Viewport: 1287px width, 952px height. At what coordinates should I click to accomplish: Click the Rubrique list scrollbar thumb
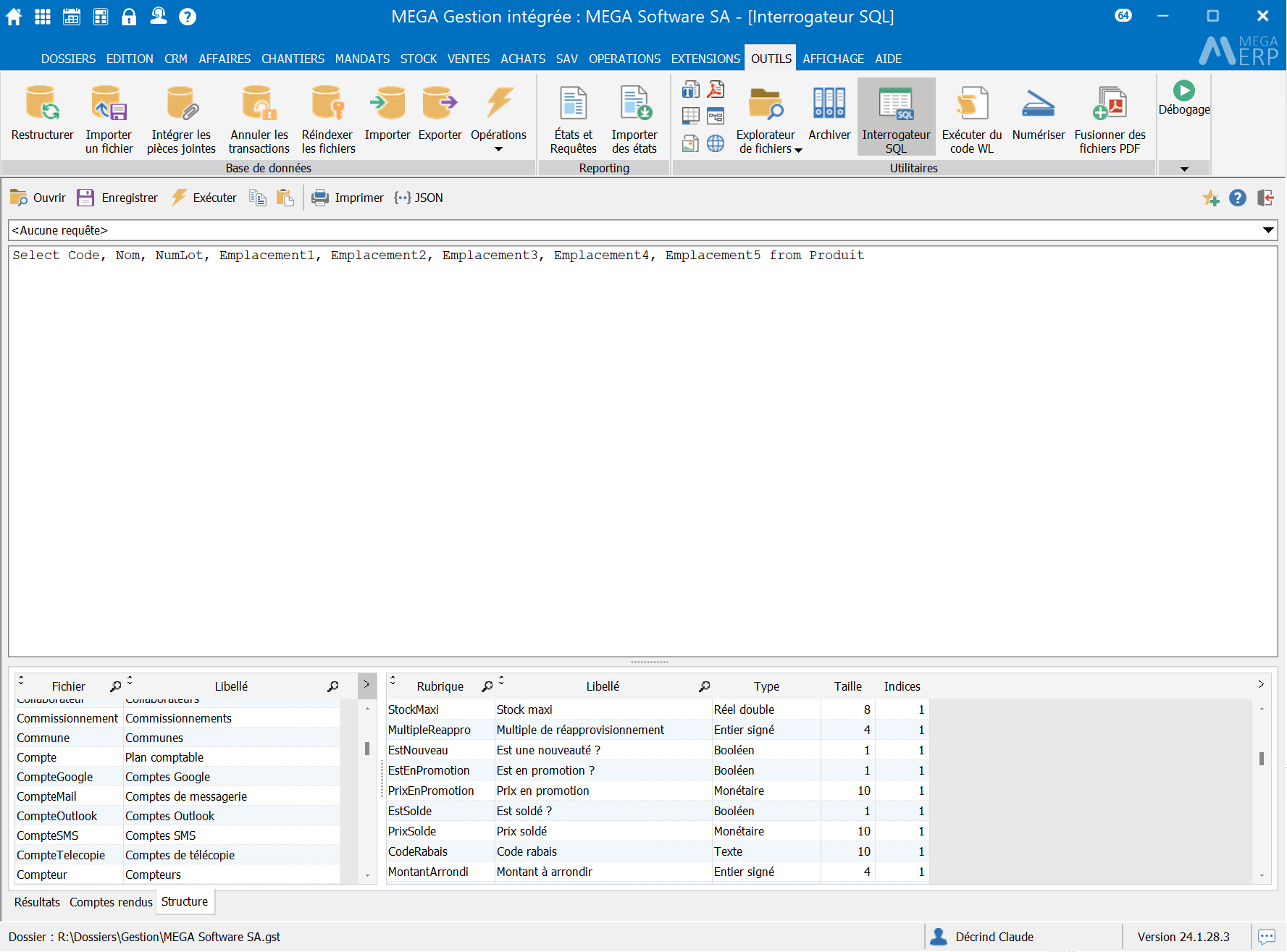1262,759
